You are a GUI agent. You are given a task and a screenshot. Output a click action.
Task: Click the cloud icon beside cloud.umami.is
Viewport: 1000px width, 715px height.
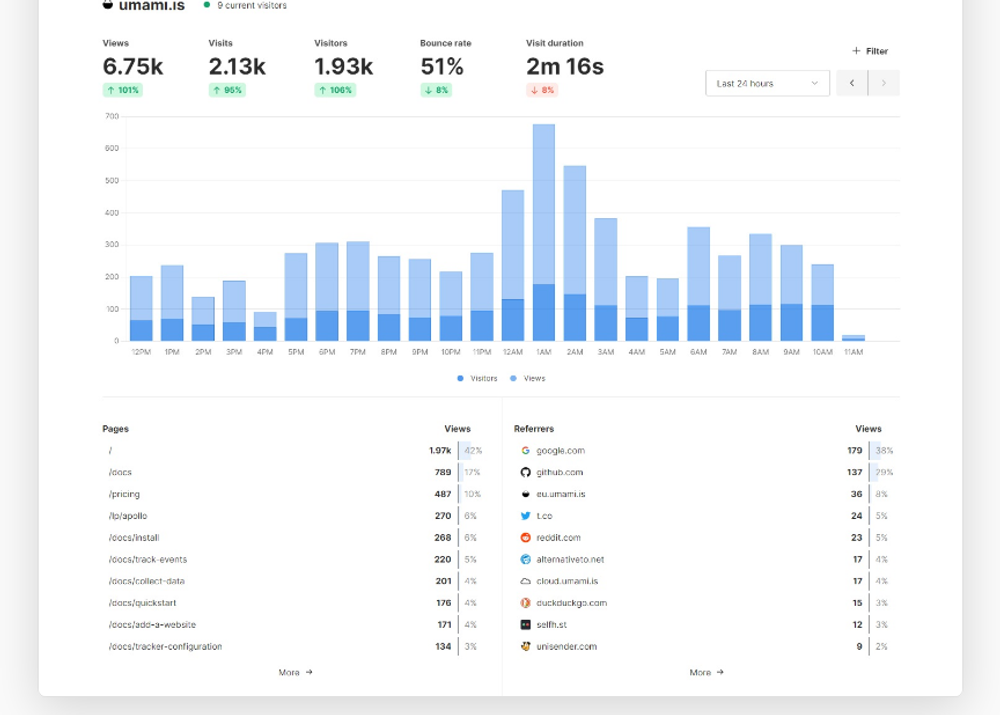tap(526, 581)
